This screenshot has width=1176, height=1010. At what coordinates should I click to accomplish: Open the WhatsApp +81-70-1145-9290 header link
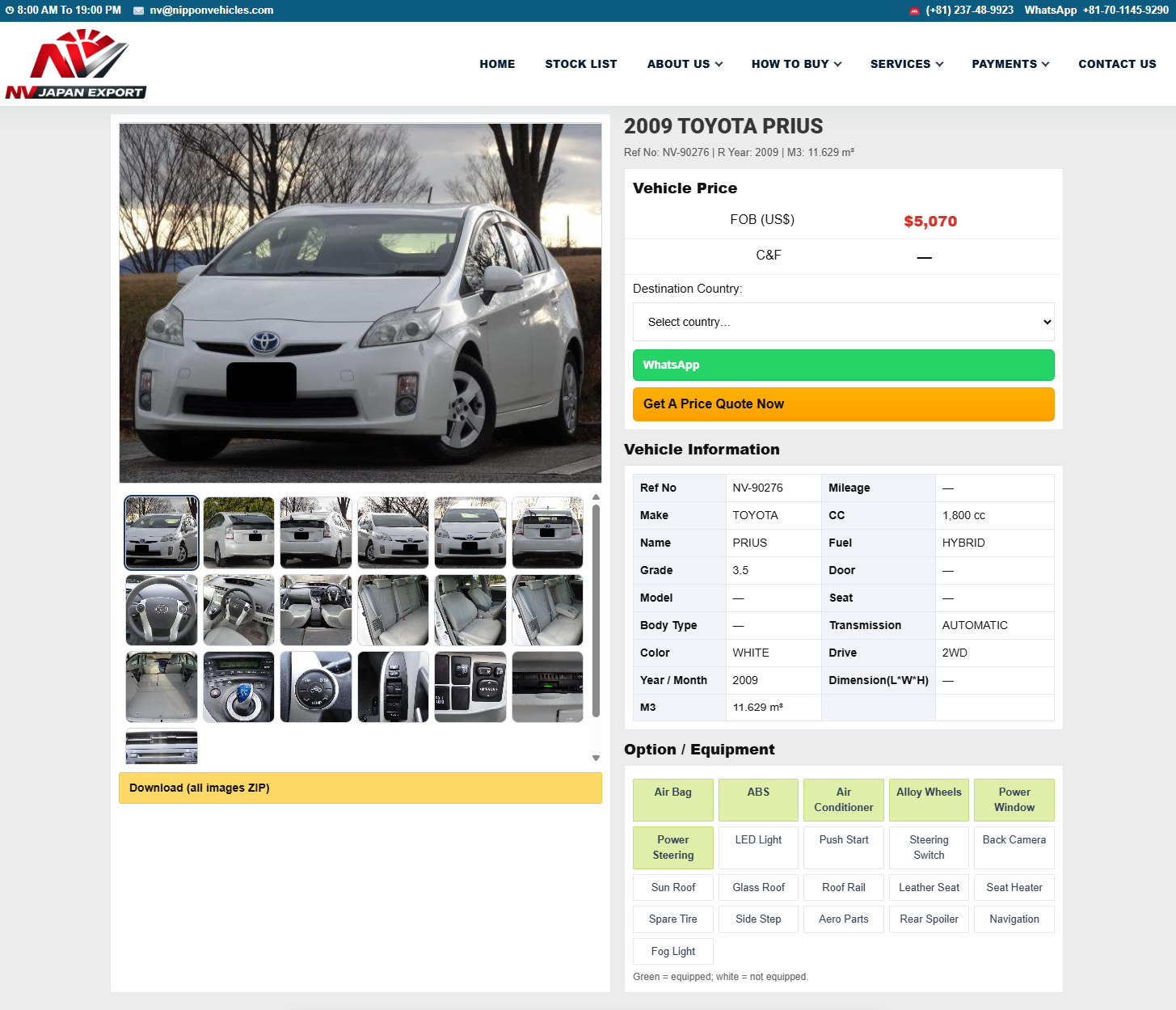[x=1096, y=11]
